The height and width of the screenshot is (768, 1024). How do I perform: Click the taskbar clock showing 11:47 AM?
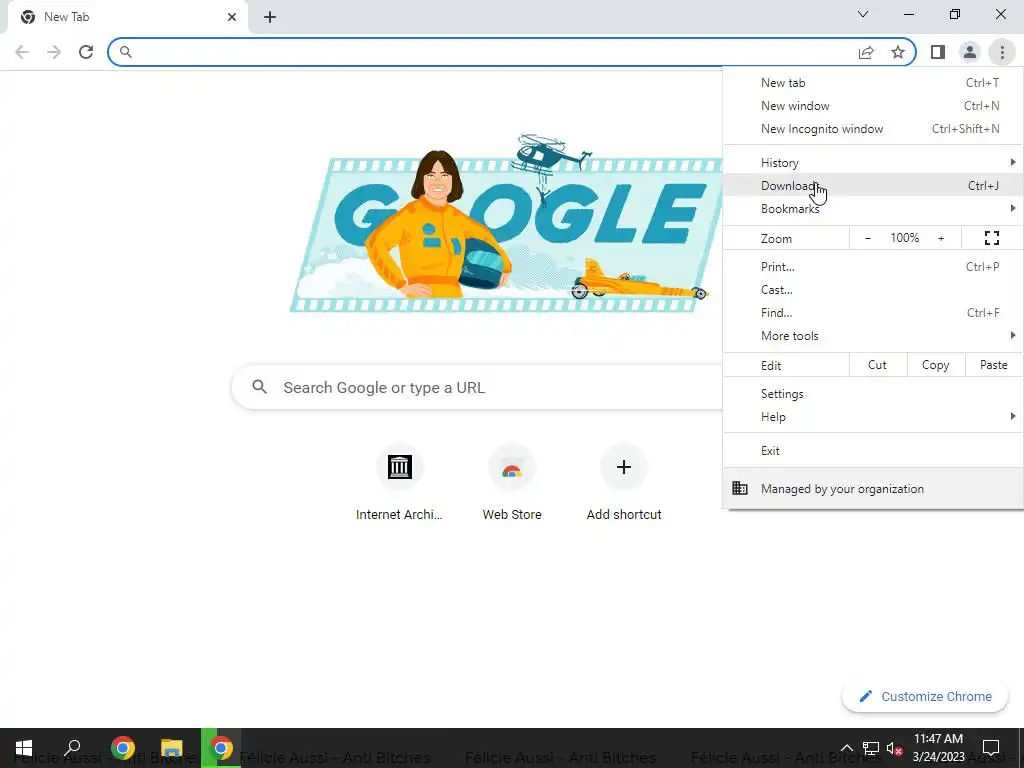click(x=938, y=748)
